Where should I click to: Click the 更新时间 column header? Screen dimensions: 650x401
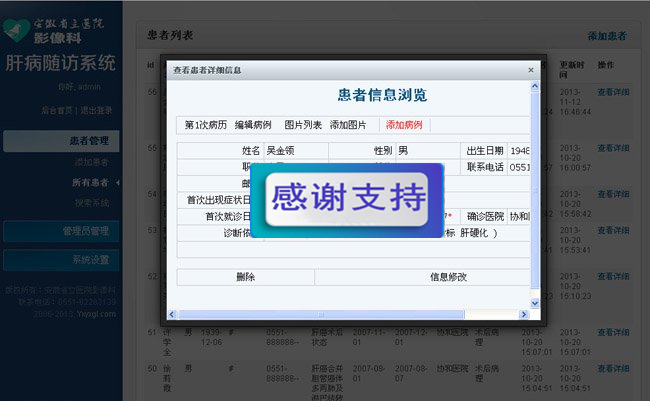click(572, 70)
